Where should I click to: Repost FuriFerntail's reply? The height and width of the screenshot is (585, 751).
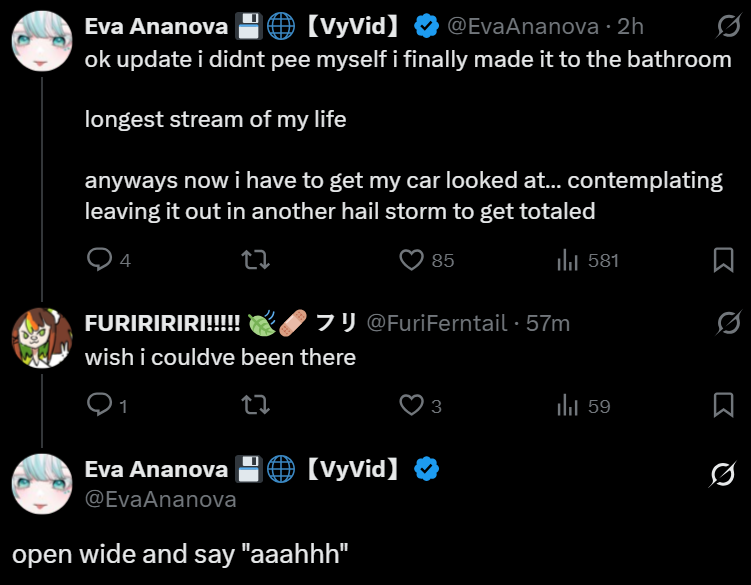click(x=255, y=405)
